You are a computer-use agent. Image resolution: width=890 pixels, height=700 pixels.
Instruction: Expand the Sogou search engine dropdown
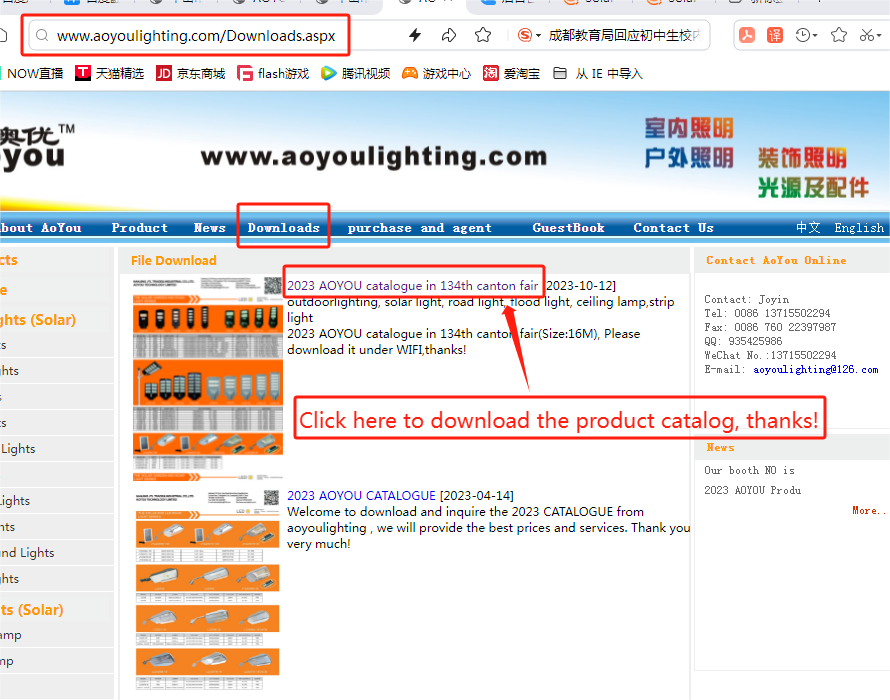point(529,36)
